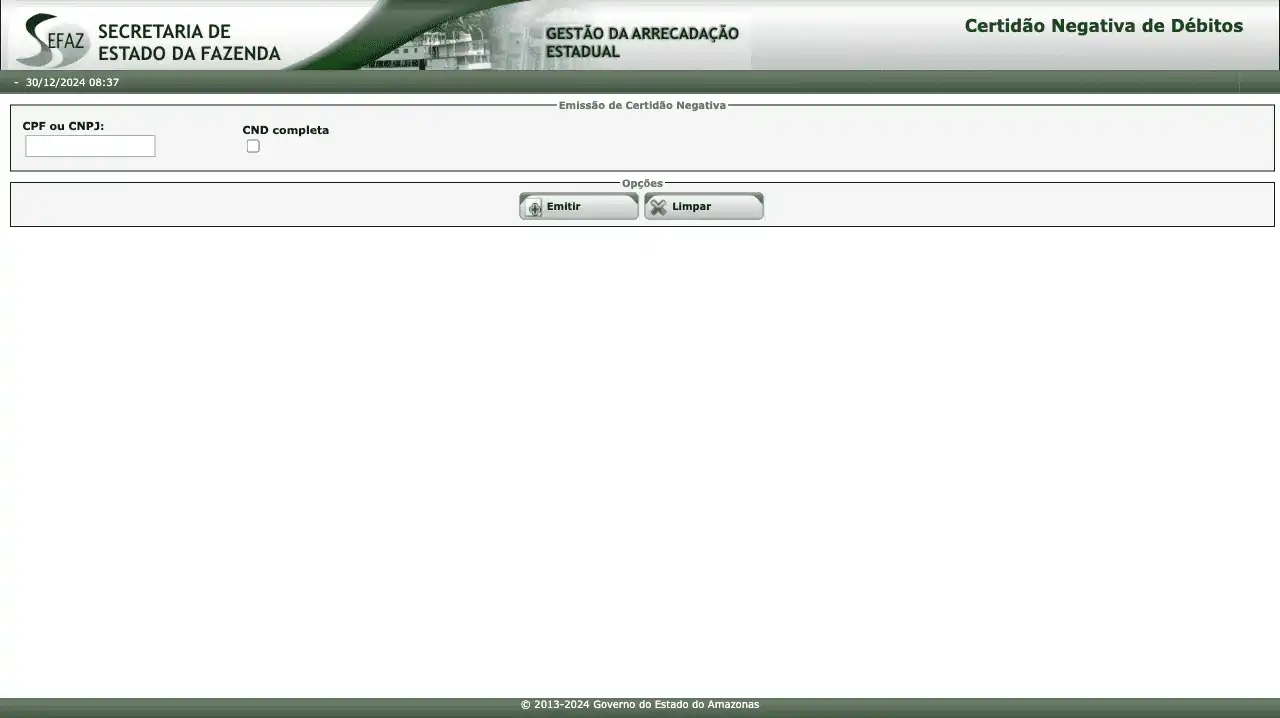Click the Certidão Negativa de Débitos title
The width and height of the screenshot is (1280, 718).
(1103, 26)
